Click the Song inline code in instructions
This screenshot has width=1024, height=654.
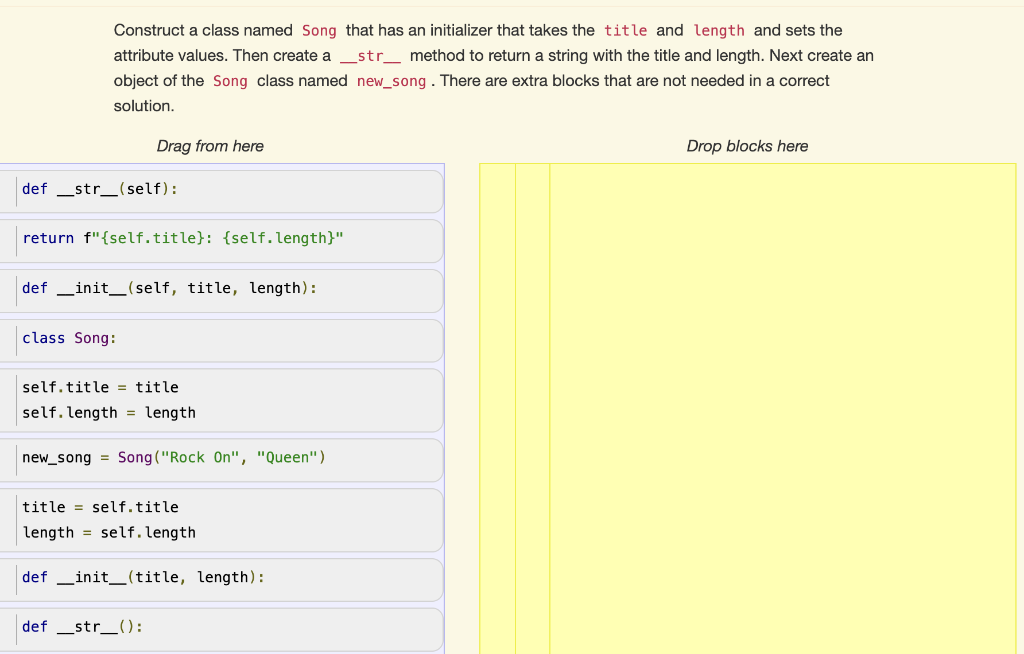(x=319, y=30)
